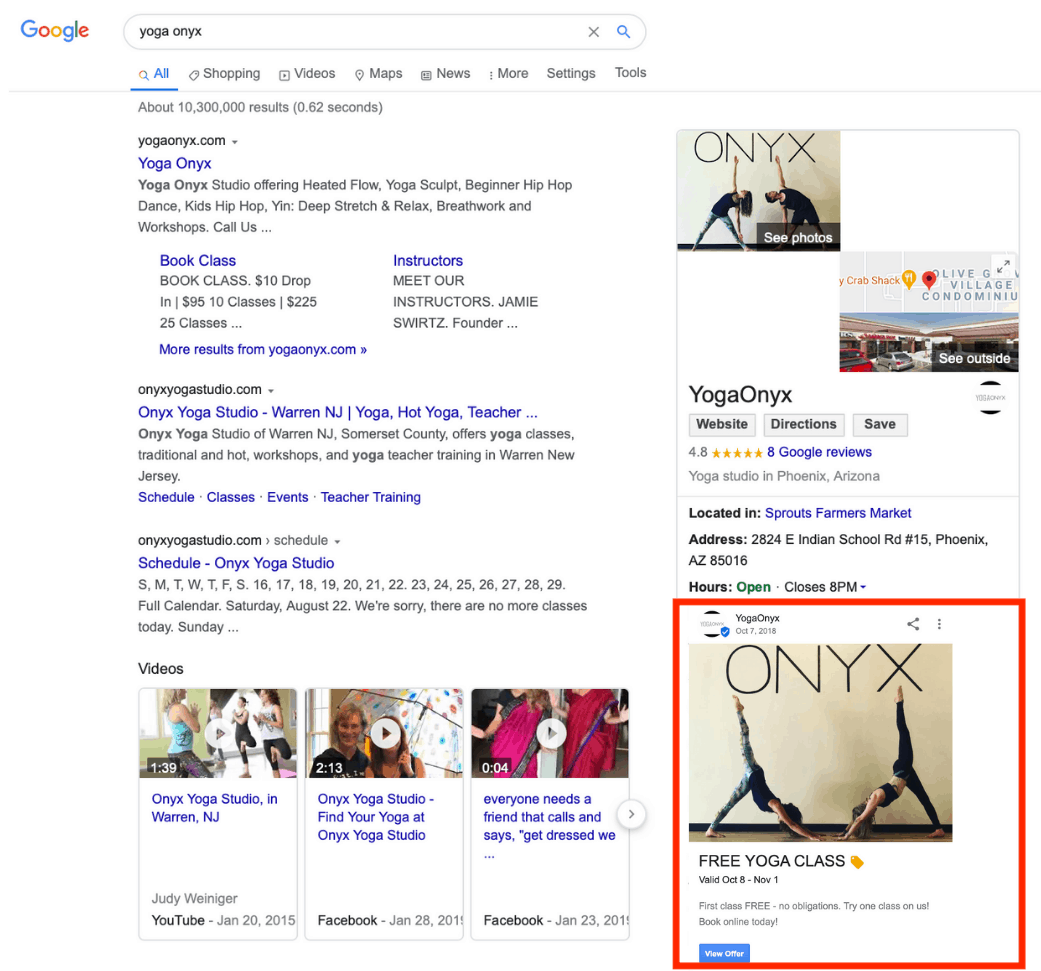Click the videos carousel next arrow
1041x971 pixels.
[x=631, y=814]
